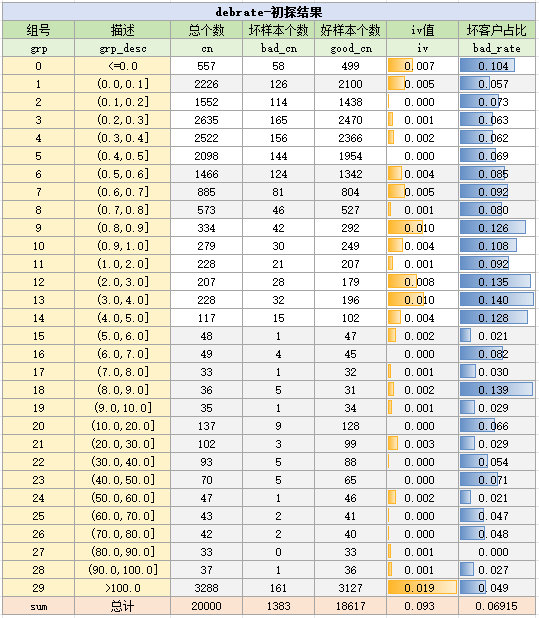Viewport: 539px width, 618px height.
Task: Click the sum row label cell
Action: pos(38,606)
